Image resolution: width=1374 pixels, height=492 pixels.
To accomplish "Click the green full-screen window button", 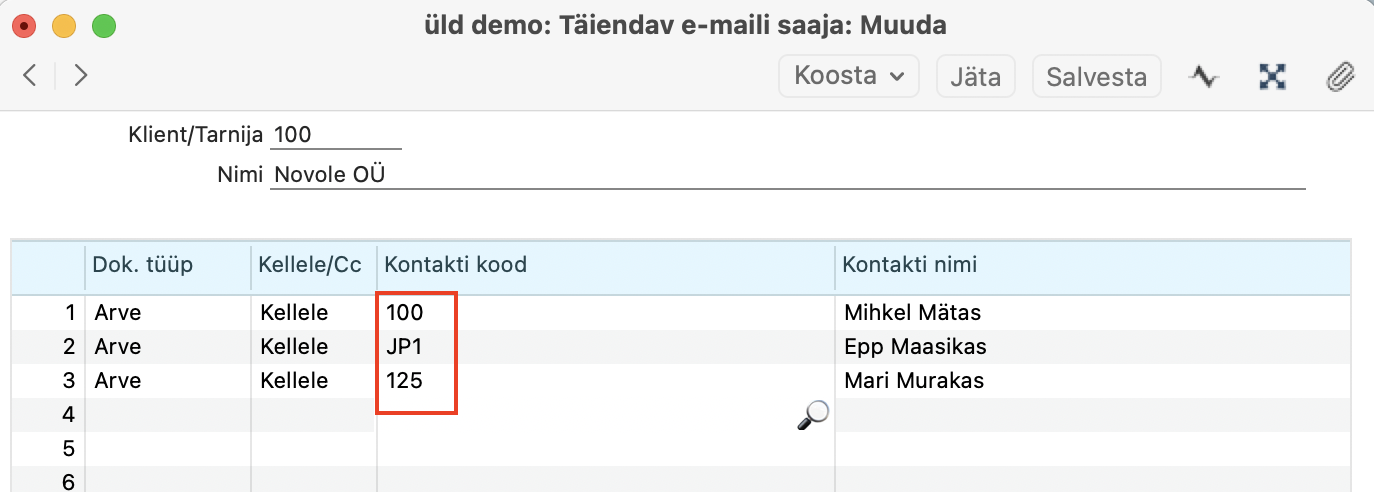I will [x=104, y=25].
